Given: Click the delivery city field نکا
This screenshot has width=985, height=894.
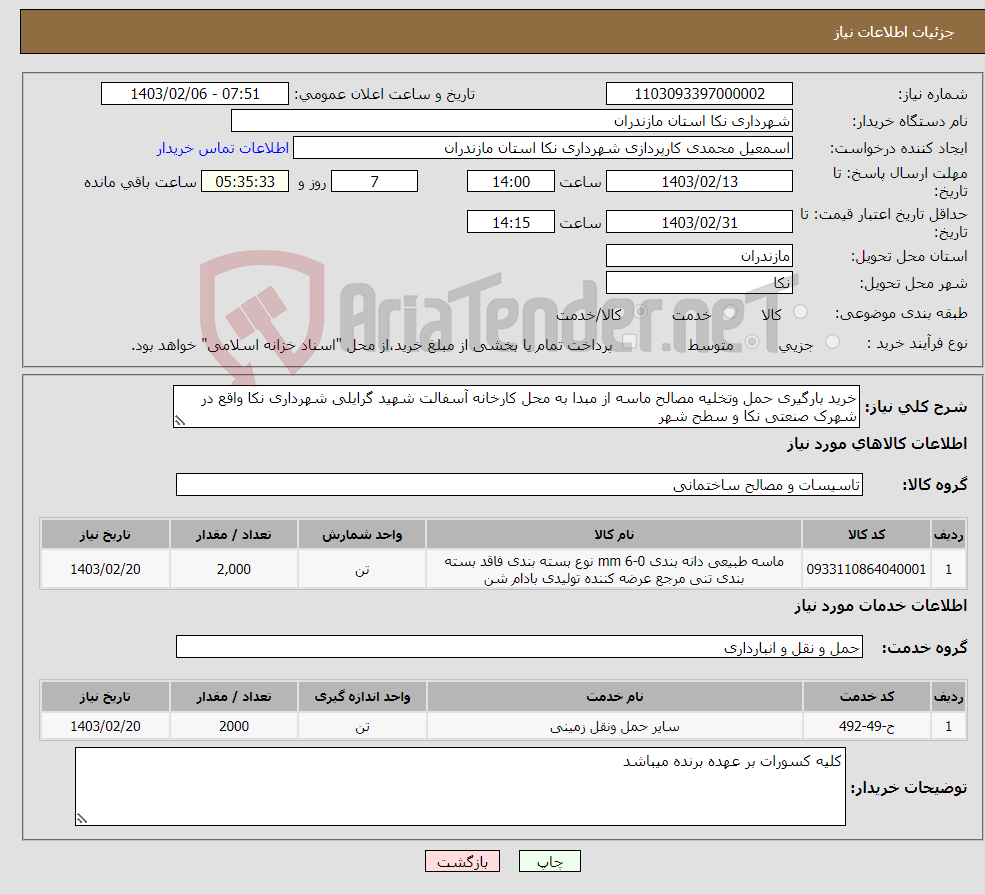Looking at the screenshot, I should [x=699, y=283].
